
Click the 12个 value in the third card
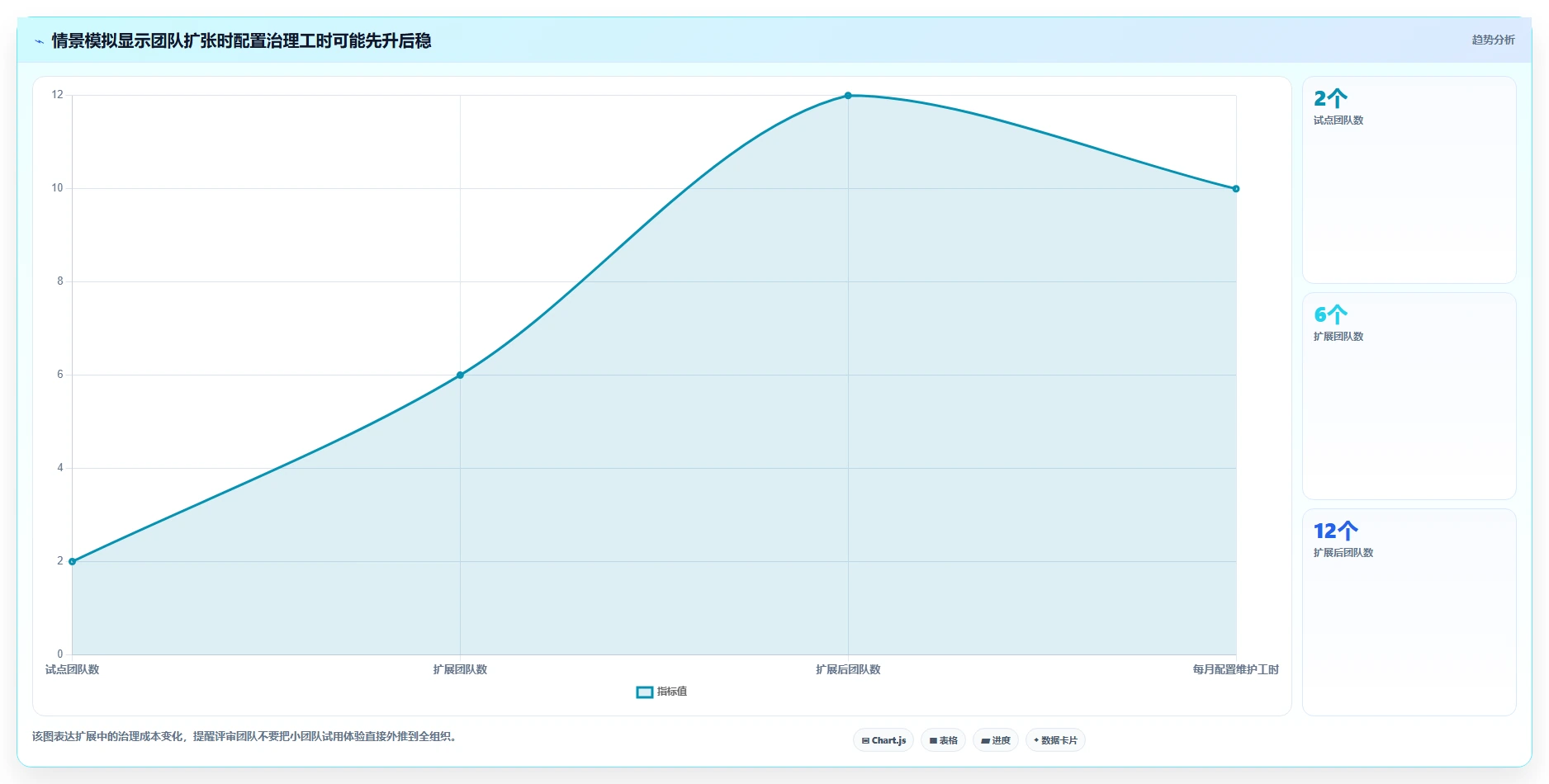click(1336, 531)
